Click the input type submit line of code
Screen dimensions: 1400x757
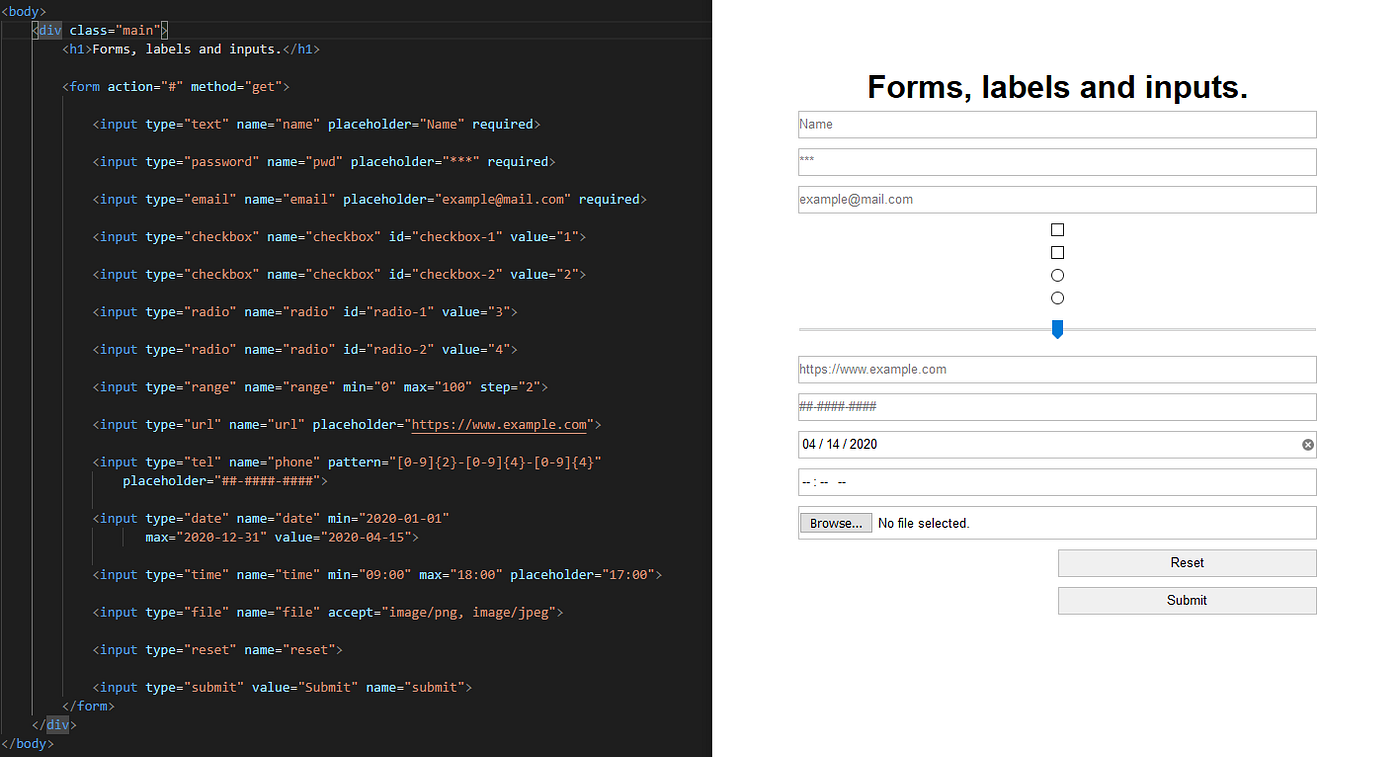pos(282,687)
